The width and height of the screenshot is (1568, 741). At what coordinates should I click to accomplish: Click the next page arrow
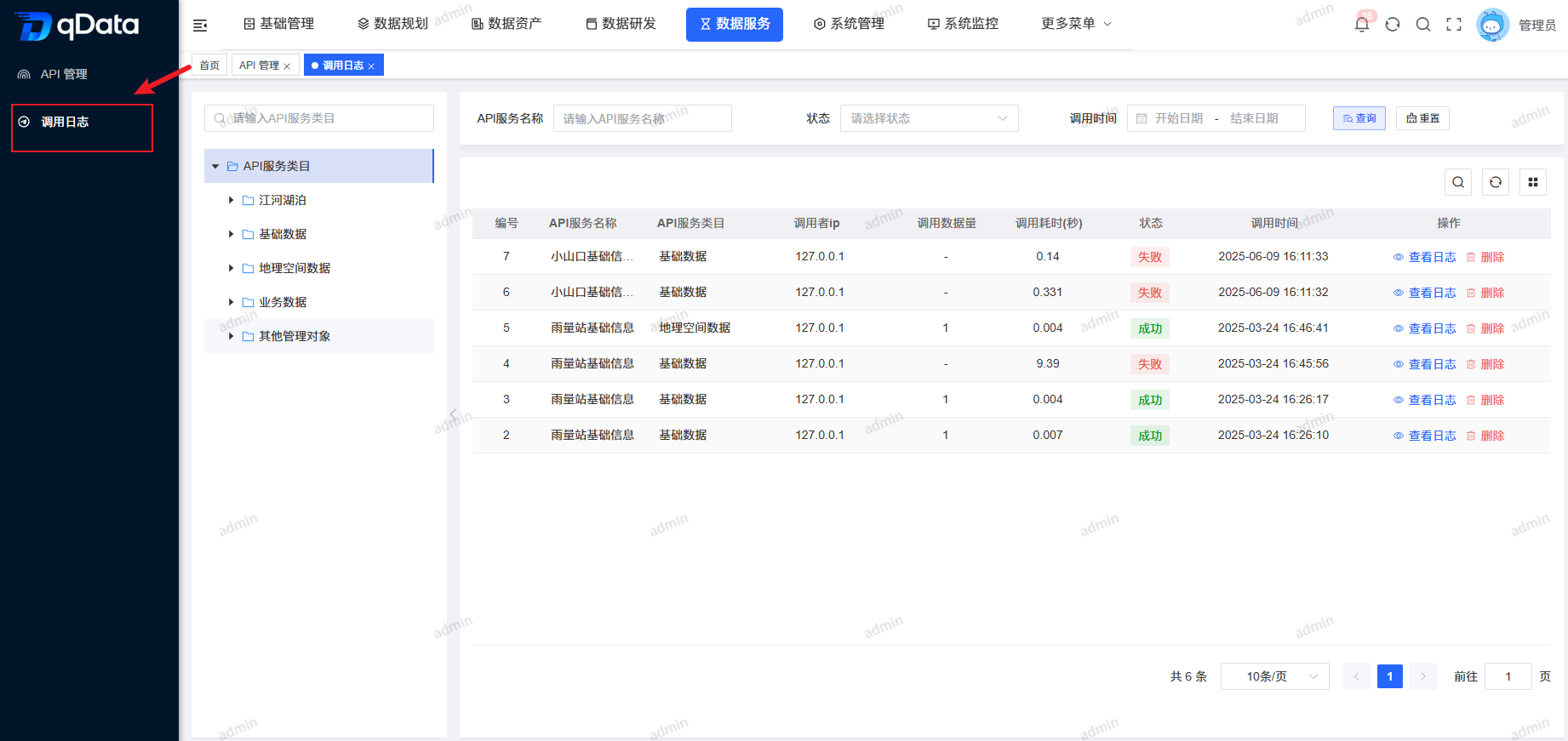[1423, 676]
